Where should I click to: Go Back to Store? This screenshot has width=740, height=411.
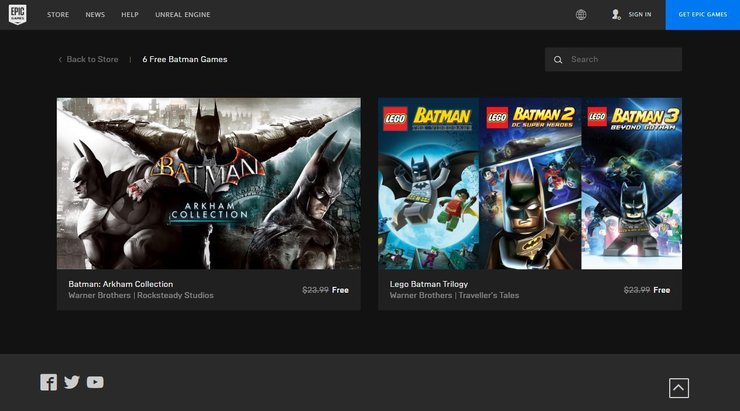point(92,59)
